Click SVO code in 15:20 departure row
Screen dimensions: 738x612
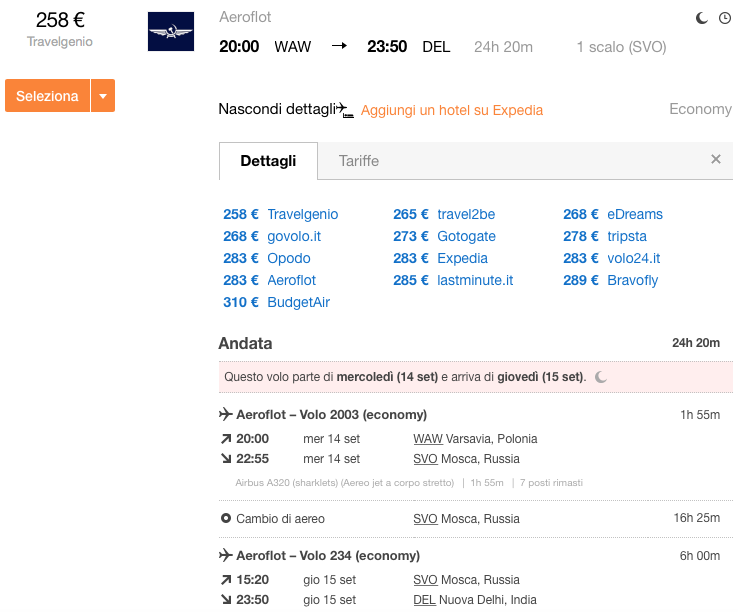[425, 580]
